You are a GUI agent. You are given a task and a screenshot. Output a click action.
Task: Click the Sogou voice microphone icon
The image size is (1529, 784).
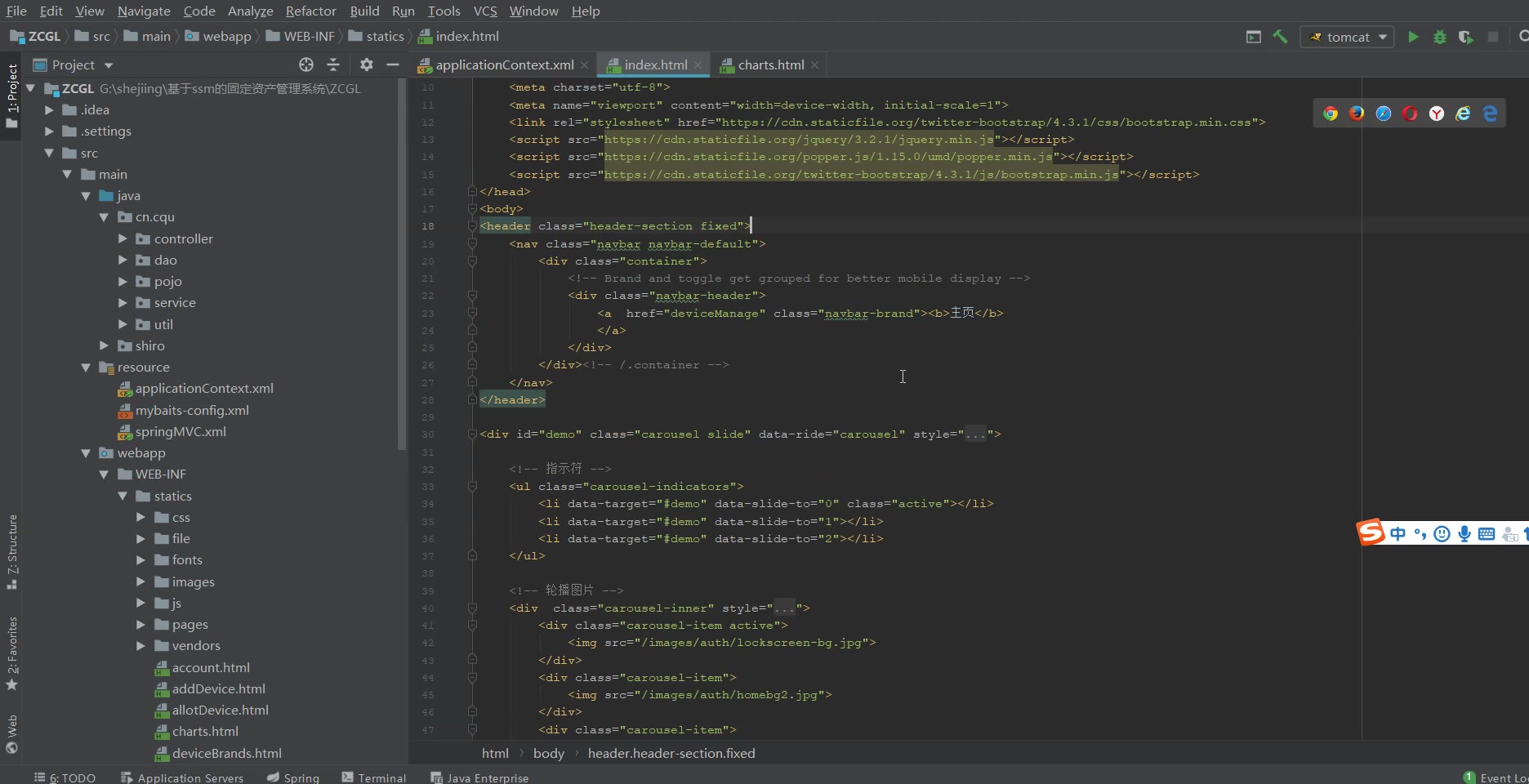click(x=1464, y=534)
